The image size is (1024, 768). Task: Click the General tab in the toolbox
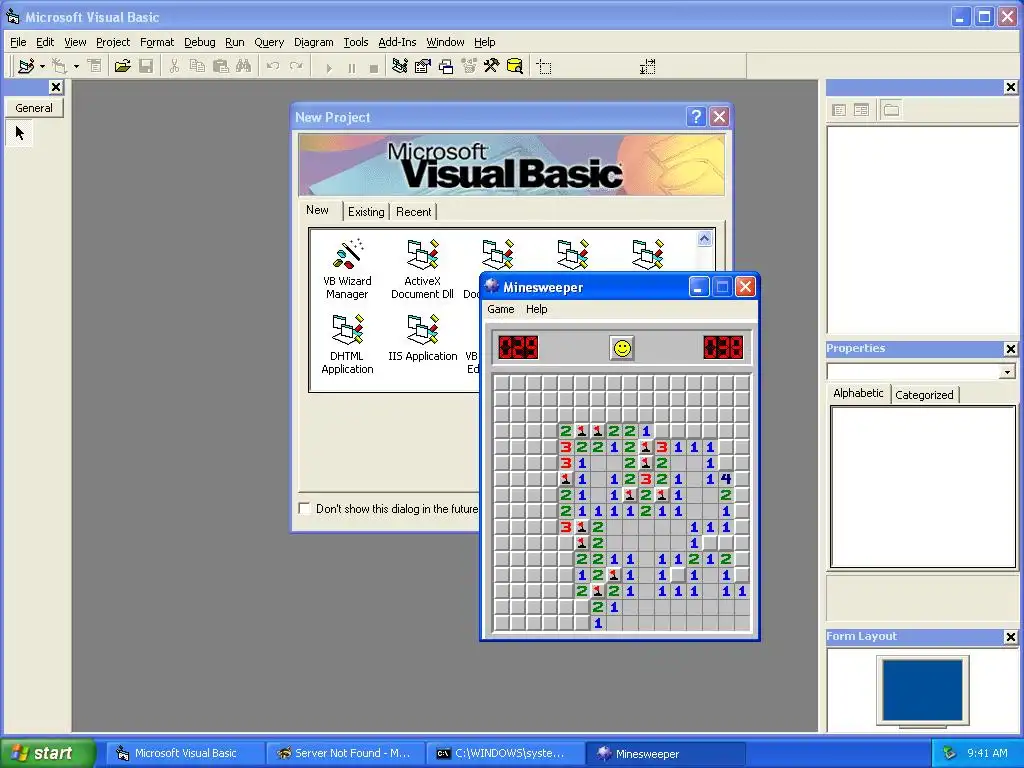(x=34, y=108)
